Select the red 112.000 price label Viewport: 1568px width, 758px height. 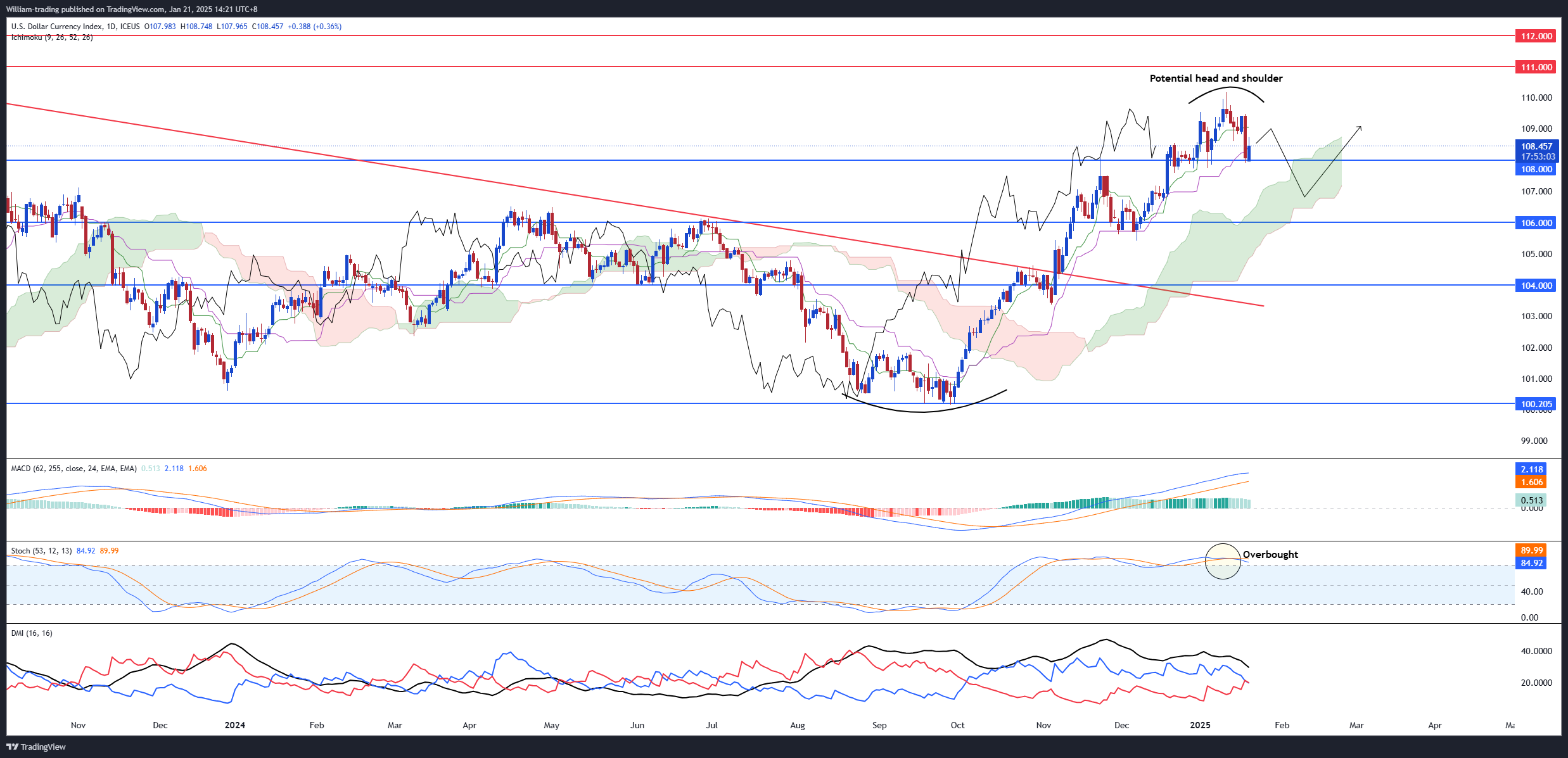click(x=1536, y=36)
